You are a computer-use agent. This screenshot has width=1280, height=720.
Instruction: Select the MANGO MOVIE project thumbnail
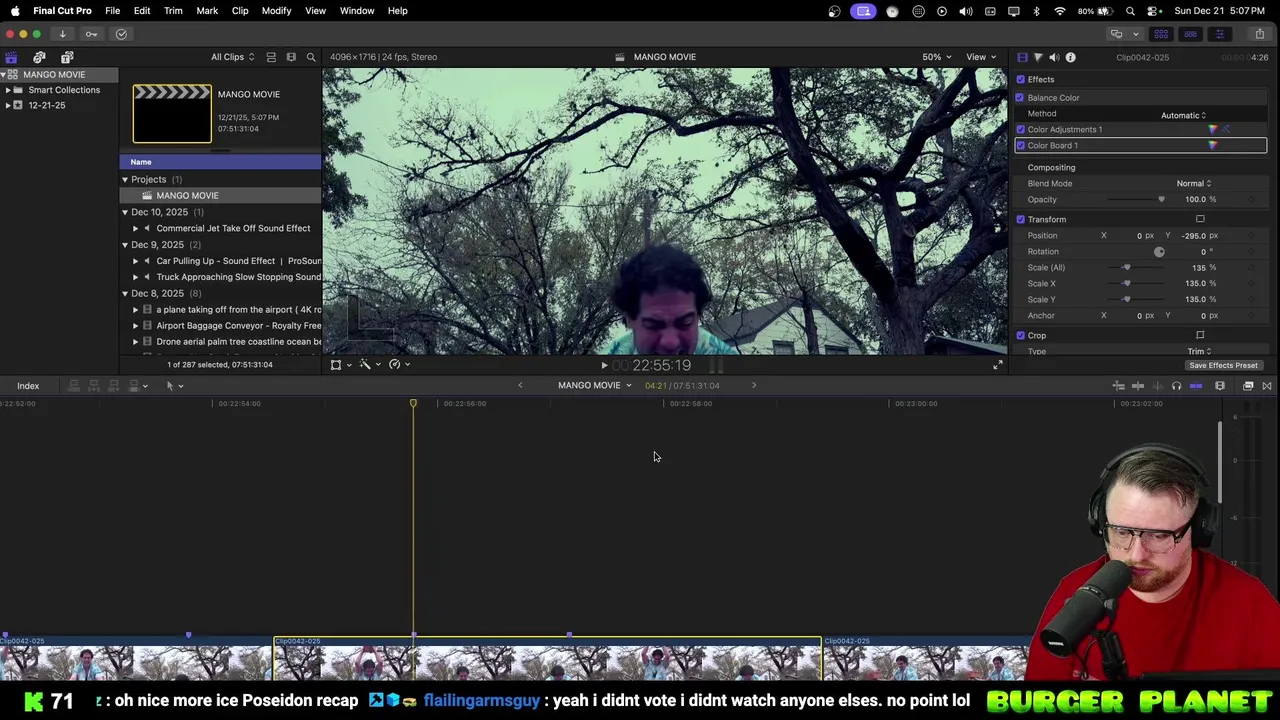coord(172,113)
